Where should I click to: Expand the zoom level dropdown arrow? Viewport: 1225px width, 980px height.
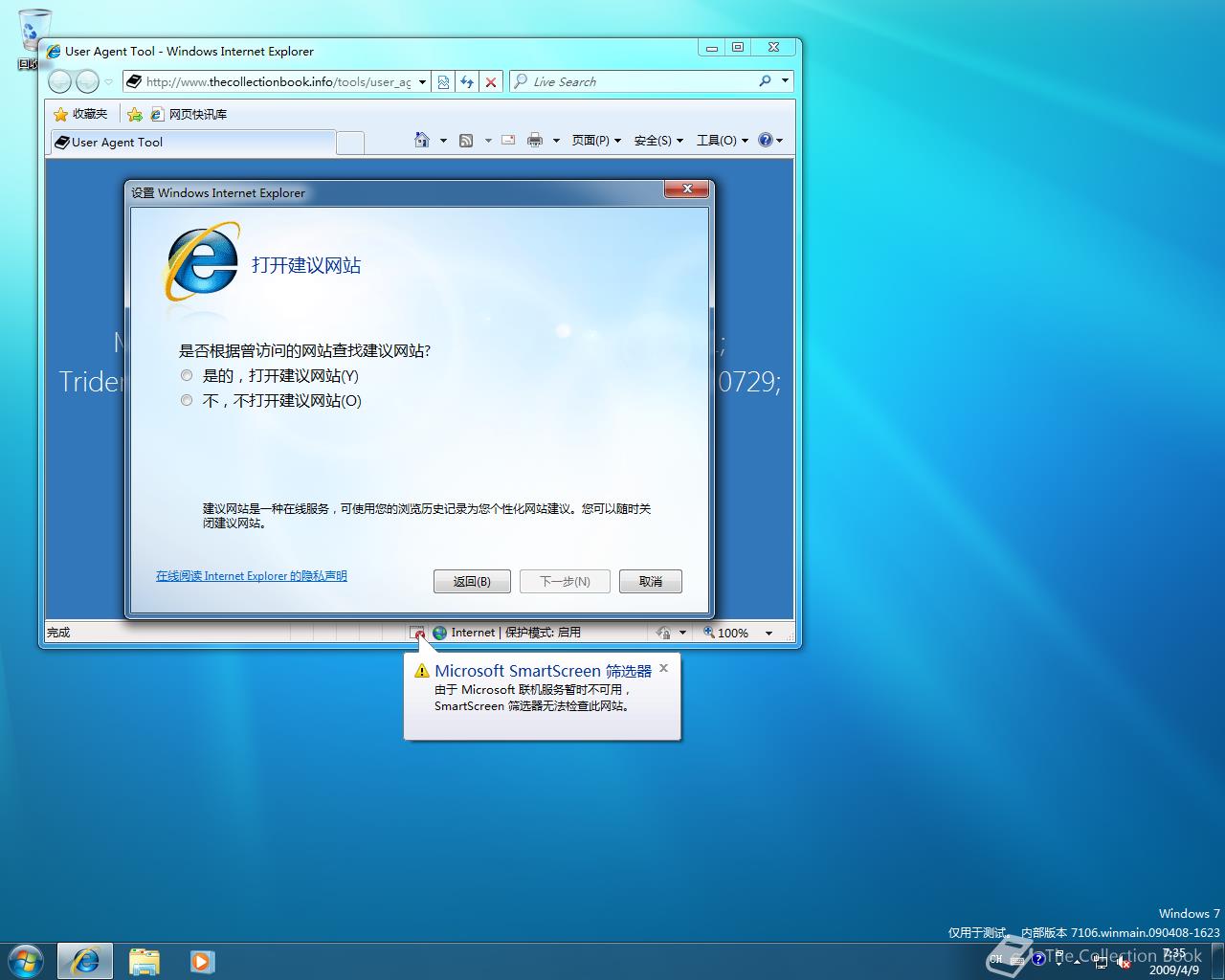[x=768, y=633]
